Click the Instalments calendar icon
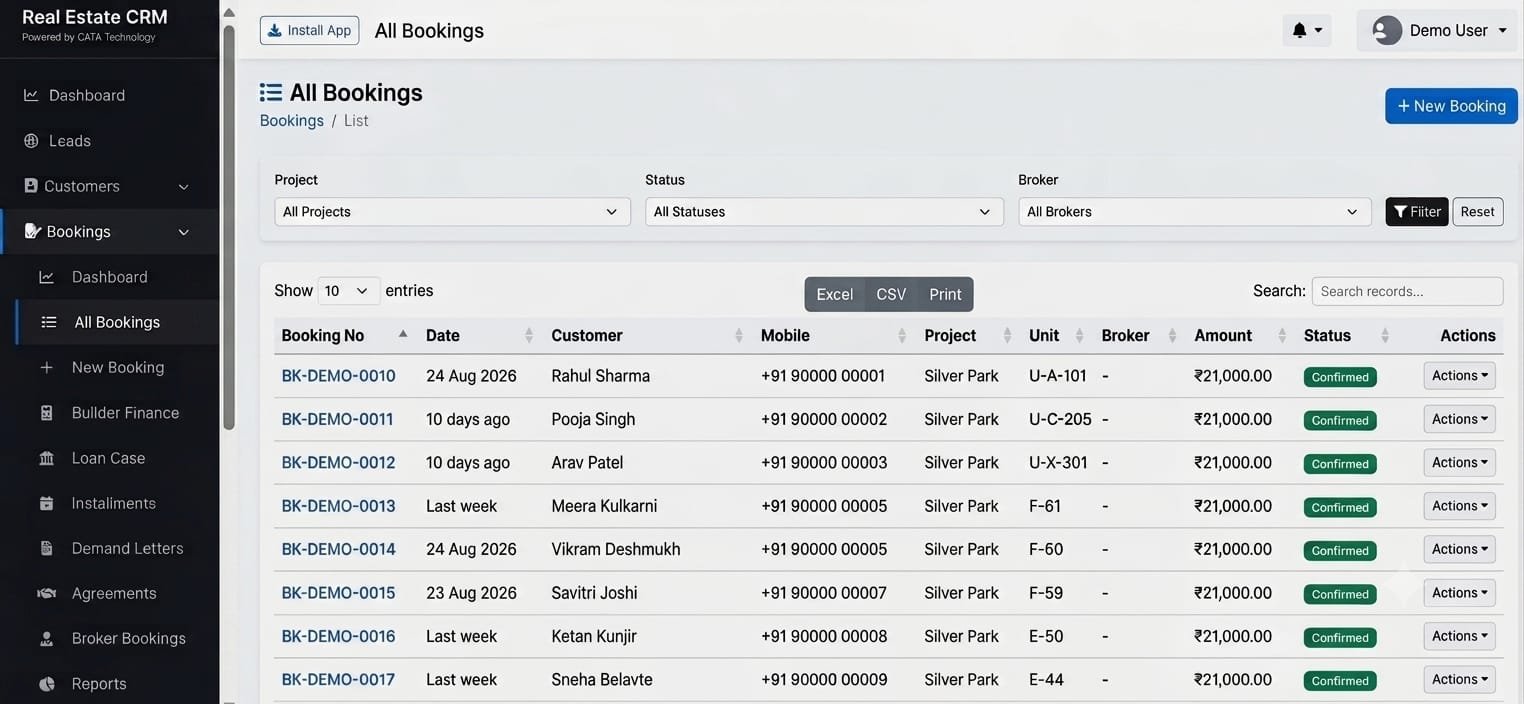The height and width of the screenshot is (704, 1524). 46,503
